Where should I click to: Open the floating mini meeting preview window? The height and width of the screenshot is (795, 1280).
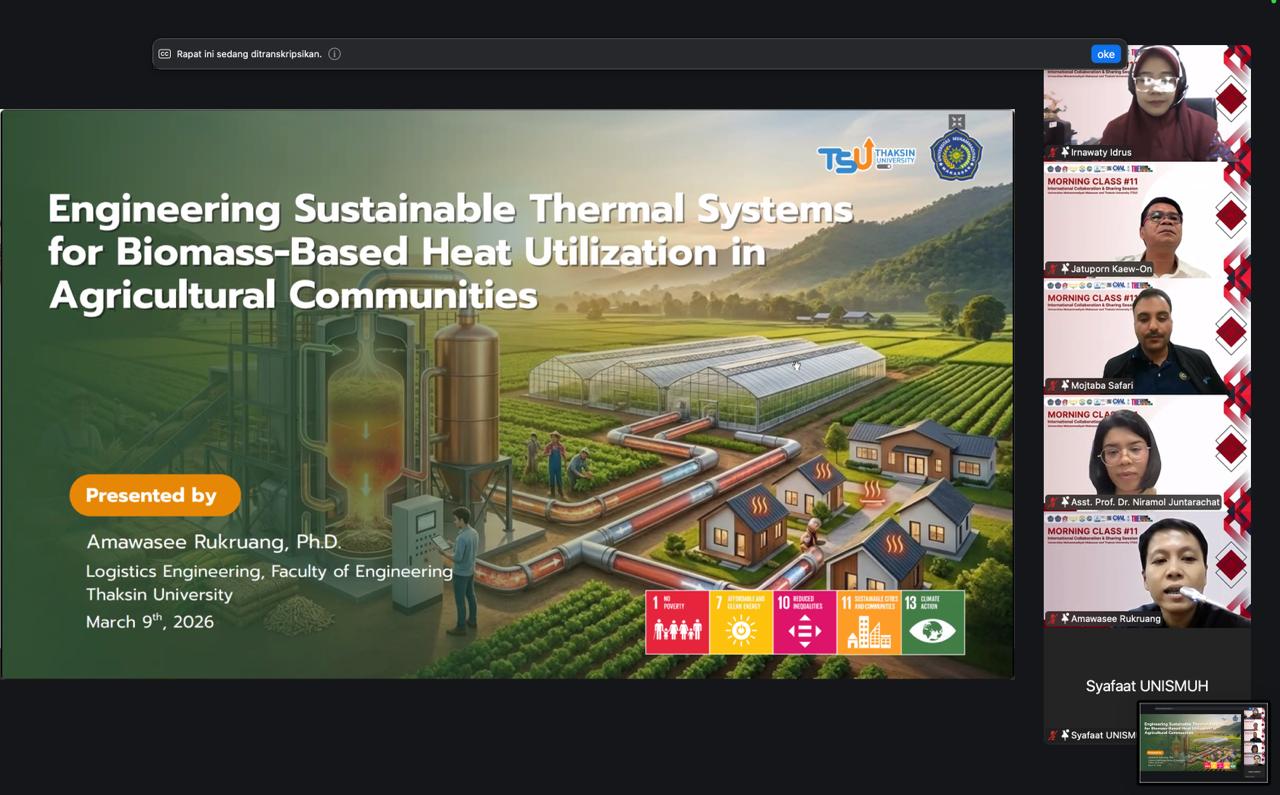coord(1203,742)
